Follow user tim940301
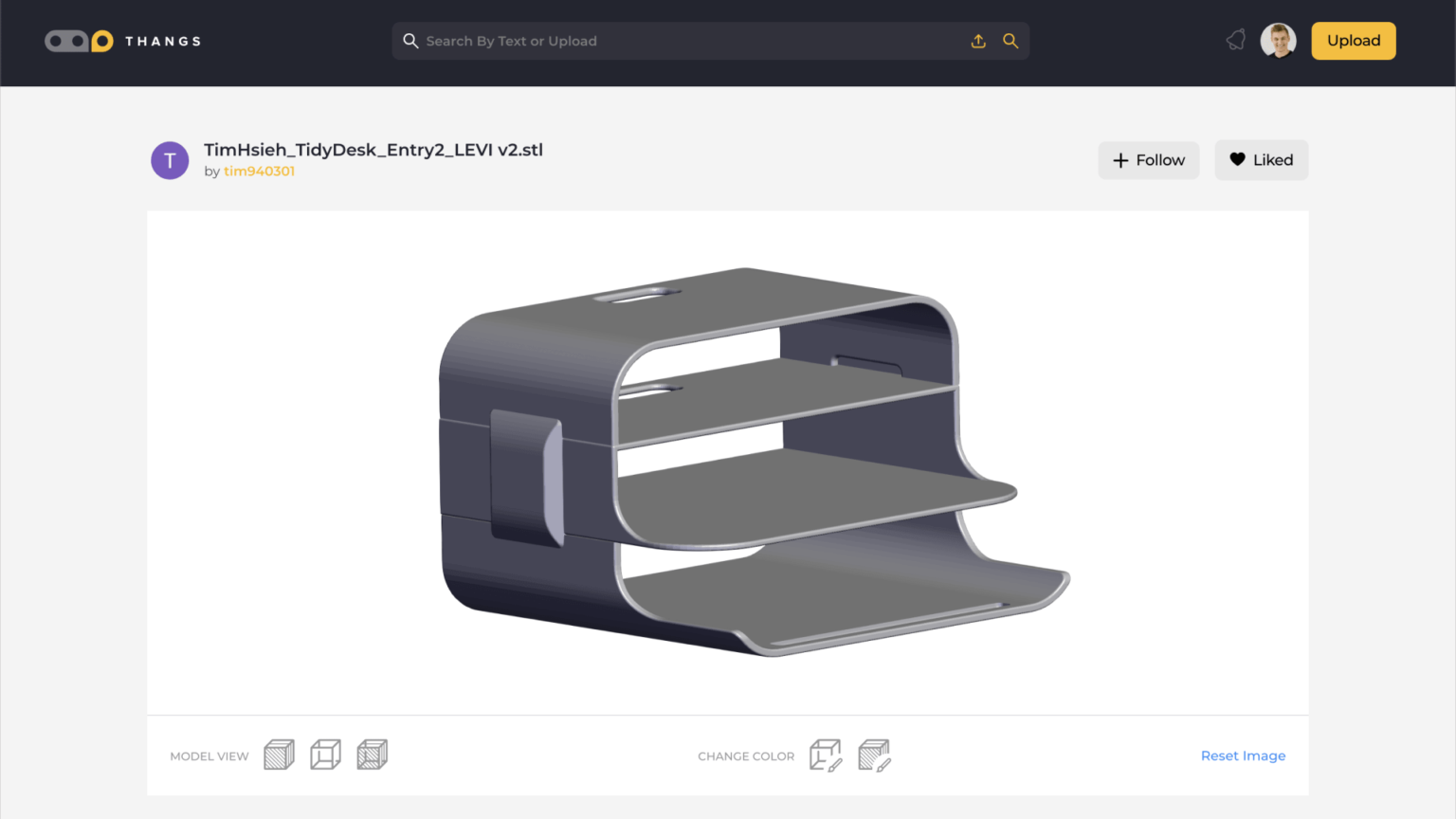This screenshot has width=1456, height=819. [1148, 159]
